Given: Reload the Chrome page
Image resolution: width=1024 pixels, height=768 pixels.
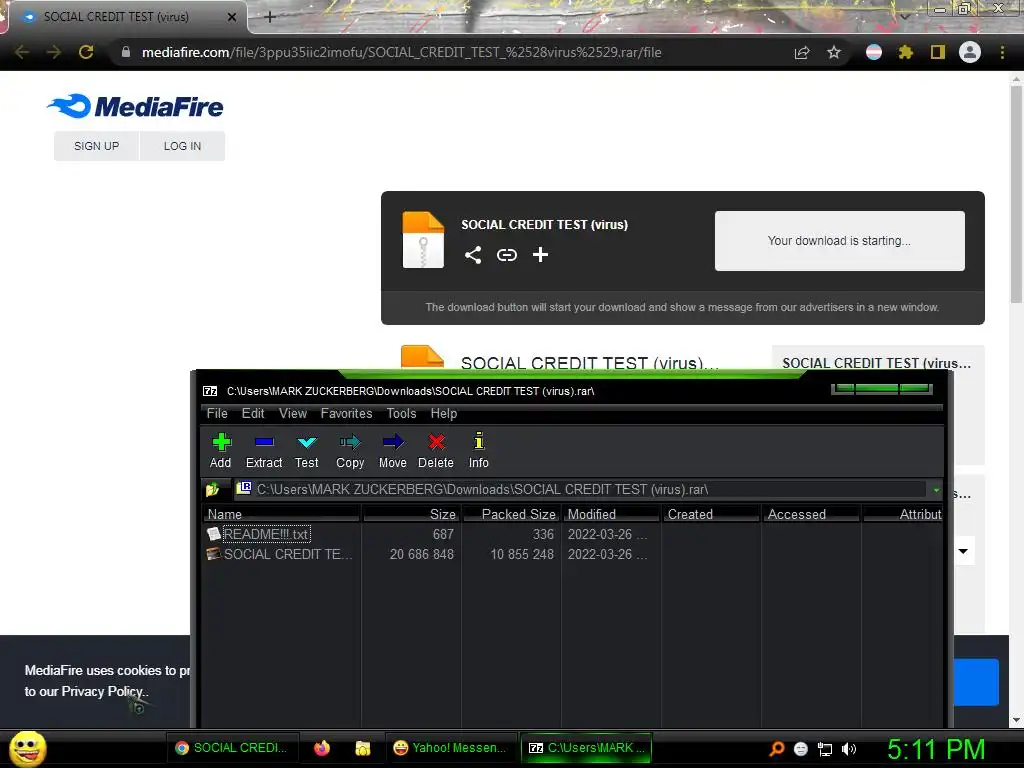Looking at the screenshot, I should click(x=86, y=52).
